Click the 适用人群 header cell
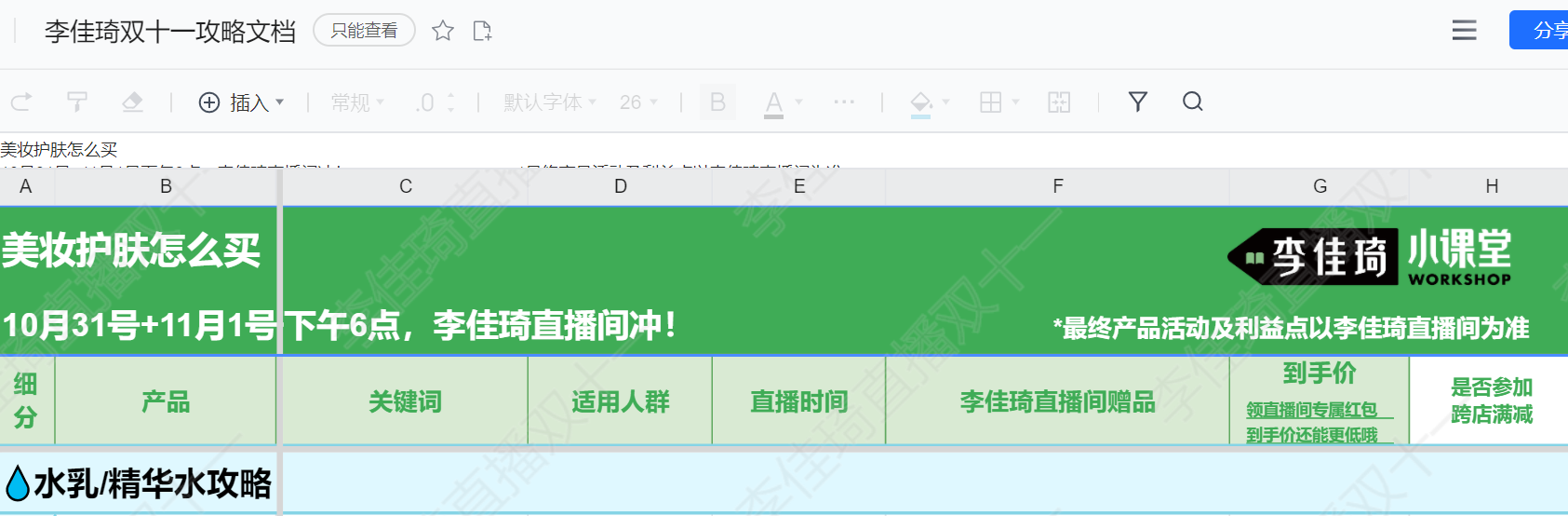 (x=620, y=401)
